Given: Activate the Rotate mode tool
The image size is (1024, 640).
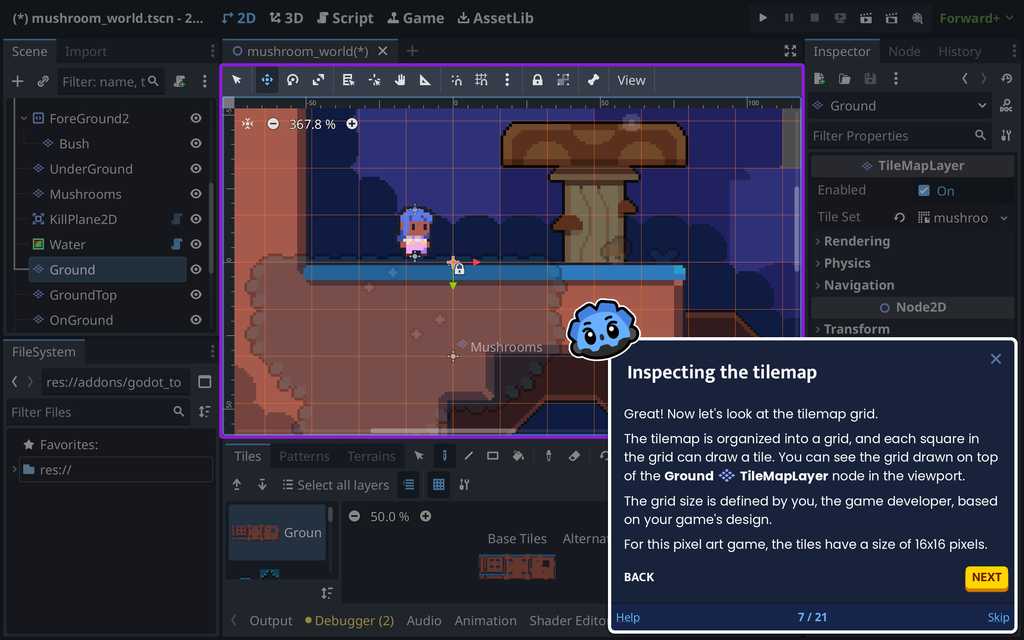Looking at the screenshot, I should point(293,80).
